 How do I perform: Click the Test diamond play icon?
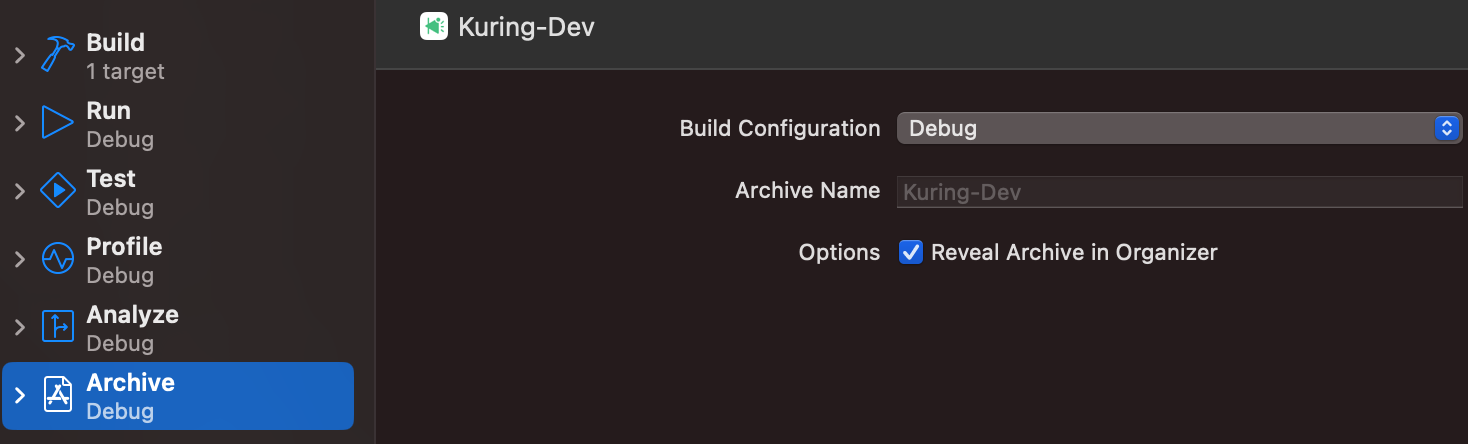pyautogui.click(x=58, y=191)
